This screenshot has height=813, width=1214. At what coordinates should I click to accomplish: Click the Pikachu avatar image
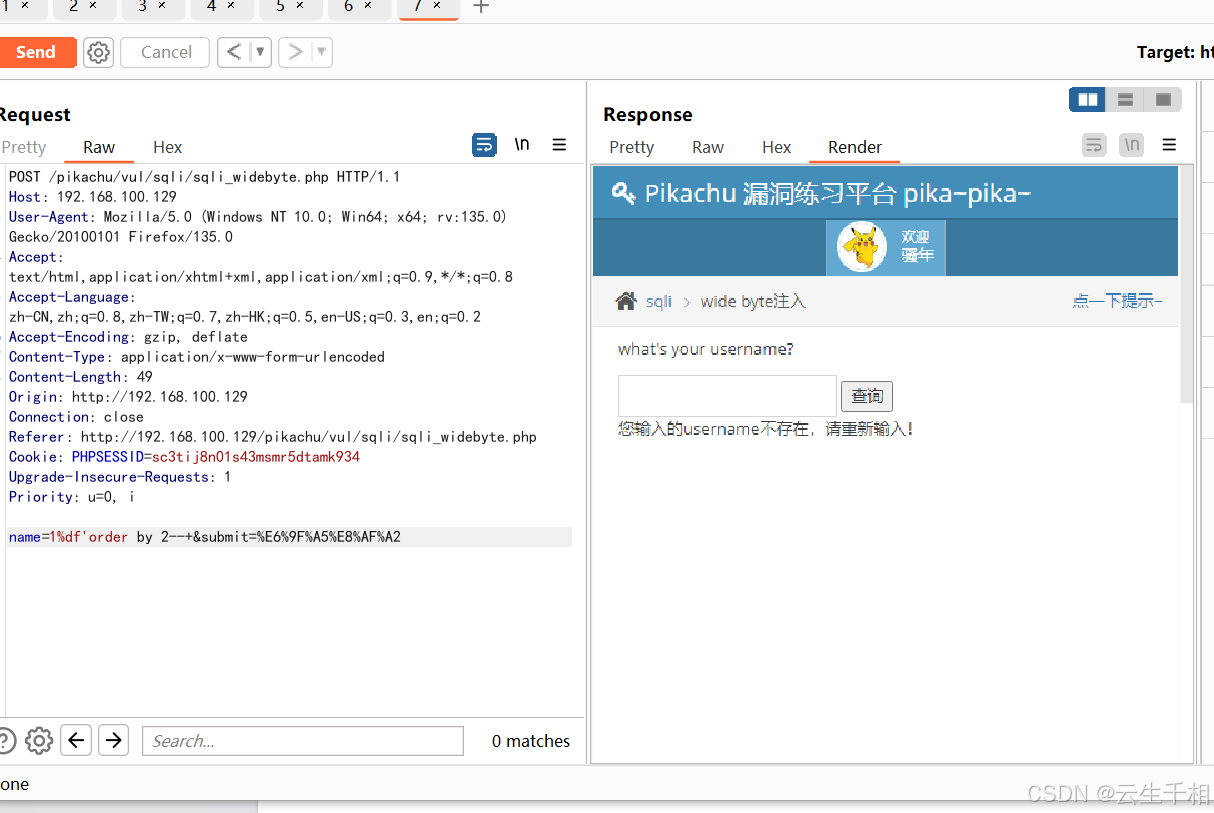point(862,247)
